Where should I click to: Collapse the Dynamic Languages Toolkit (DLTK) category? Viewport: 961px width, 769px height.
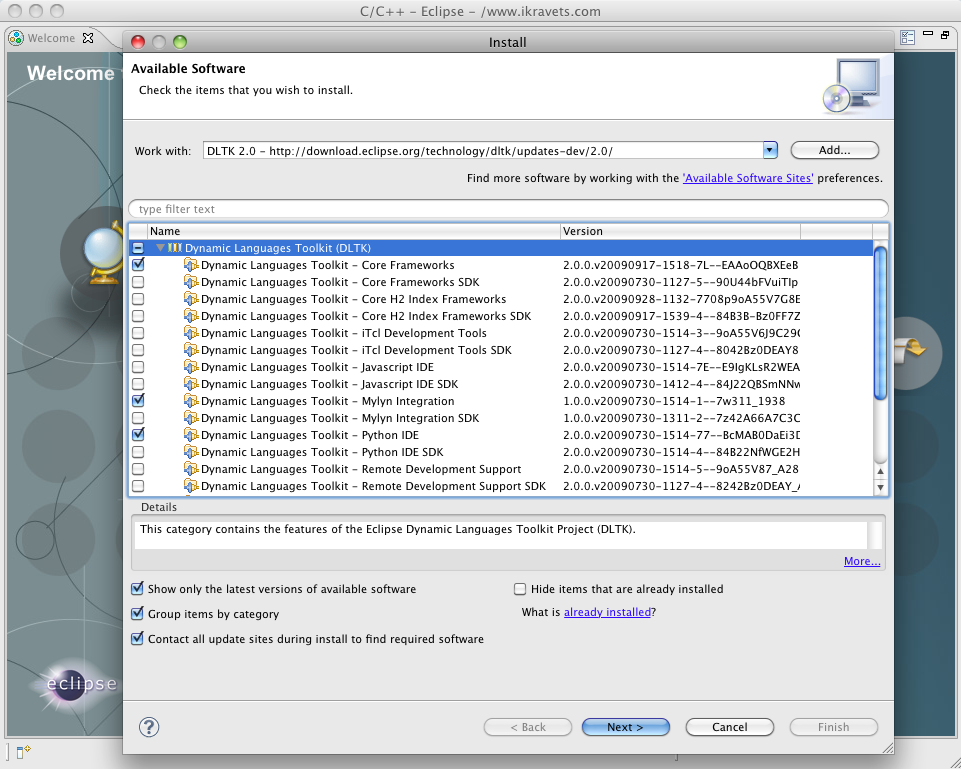(x=160, y=248)
